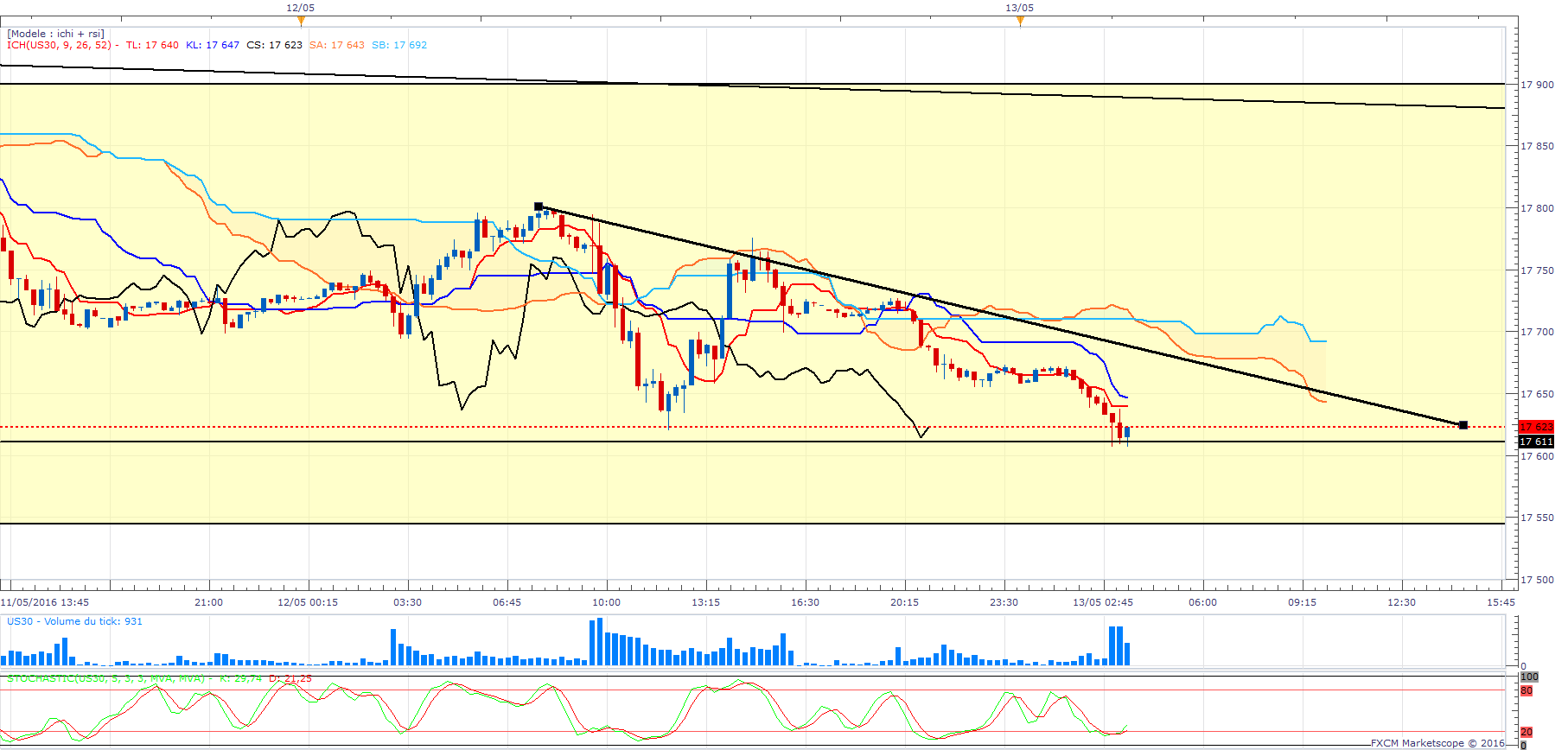Click the 'TL: 17 640' Tenkan value
The height and width of the screenshot is (750, 1568).
[x=152, y=45]
